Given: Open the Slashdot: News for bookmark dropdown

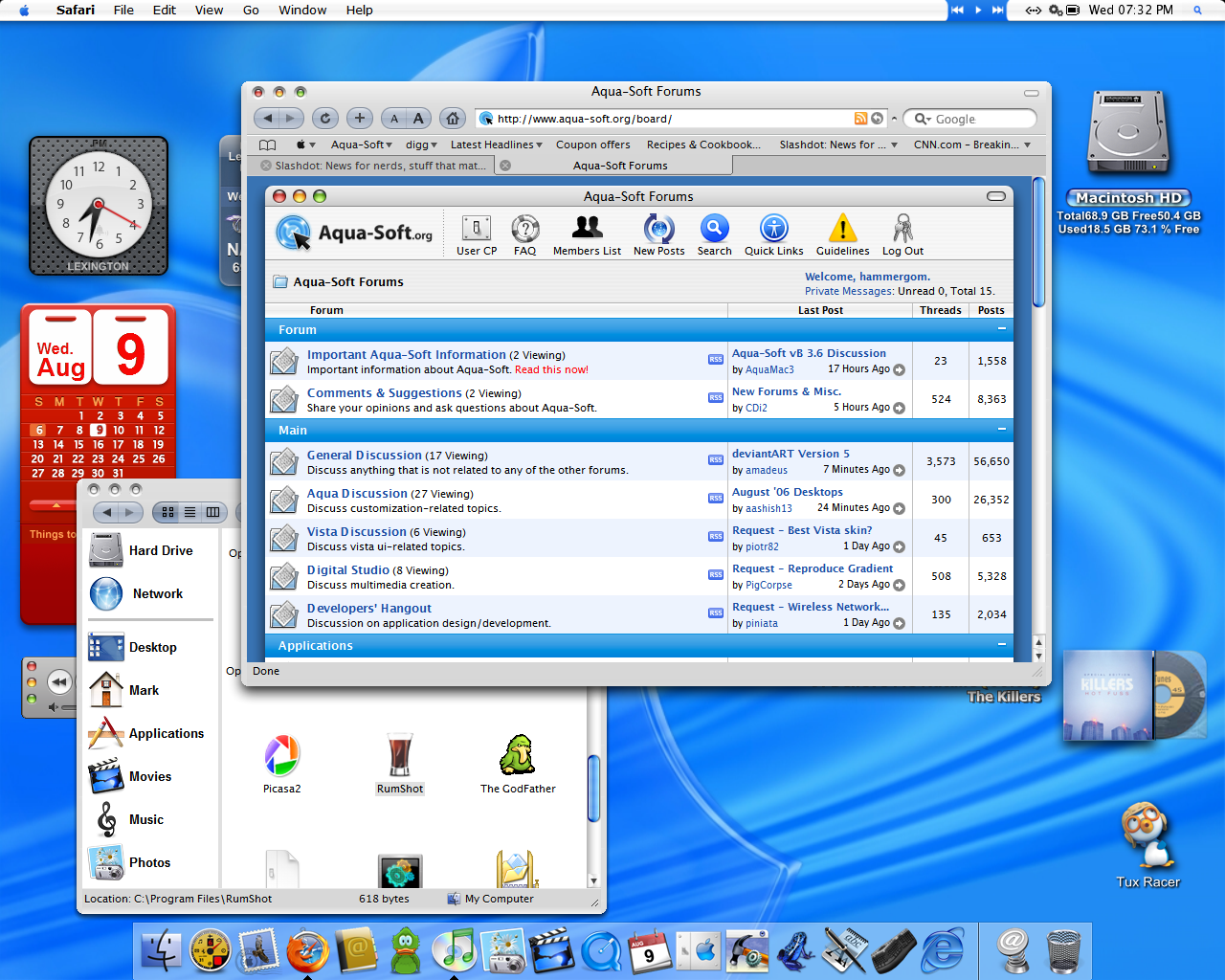Looking at the screenshot, I should pyautogui.click(x=838, y=145).
